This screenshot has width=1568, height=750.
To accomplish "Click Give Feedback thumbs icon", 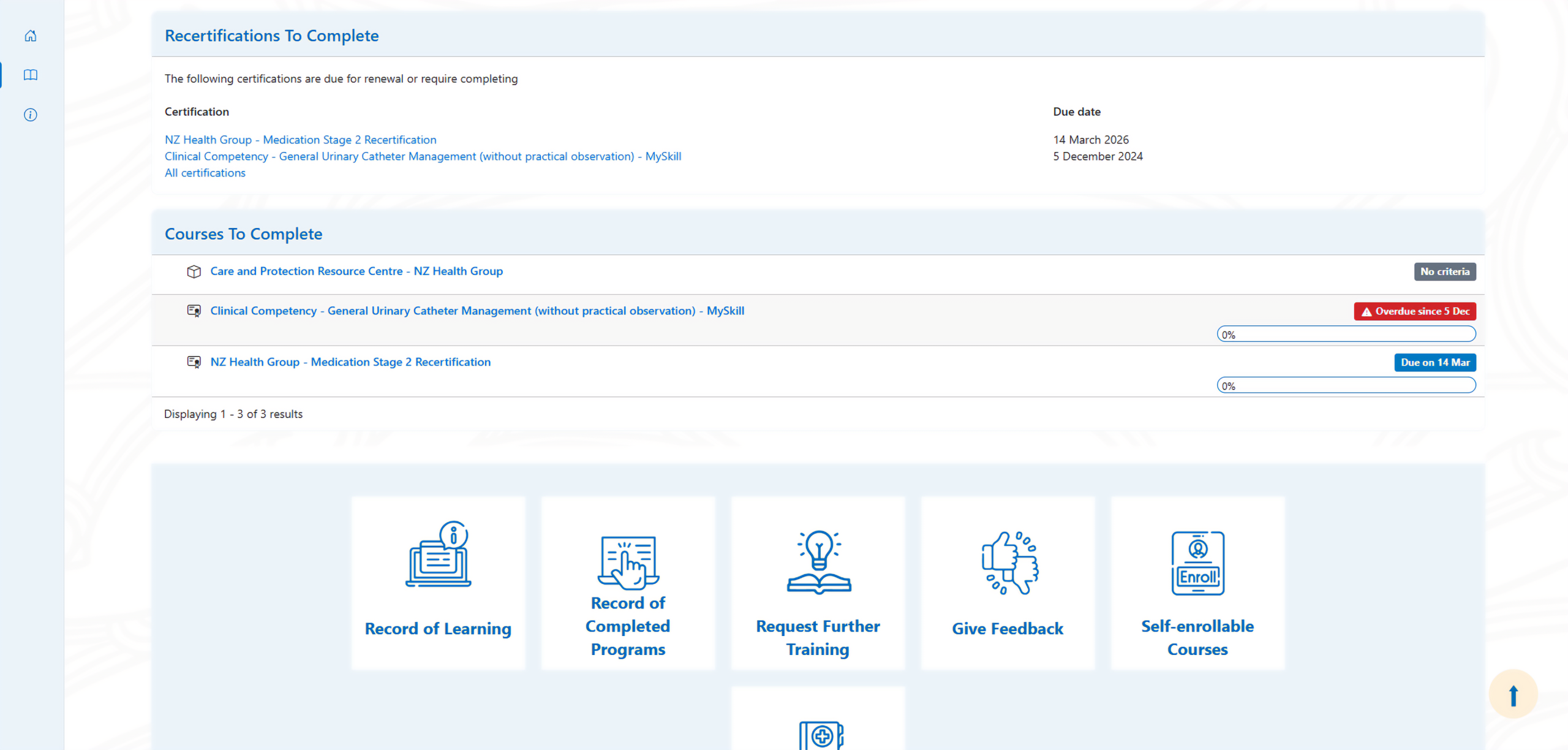I will click(1009, 562).
